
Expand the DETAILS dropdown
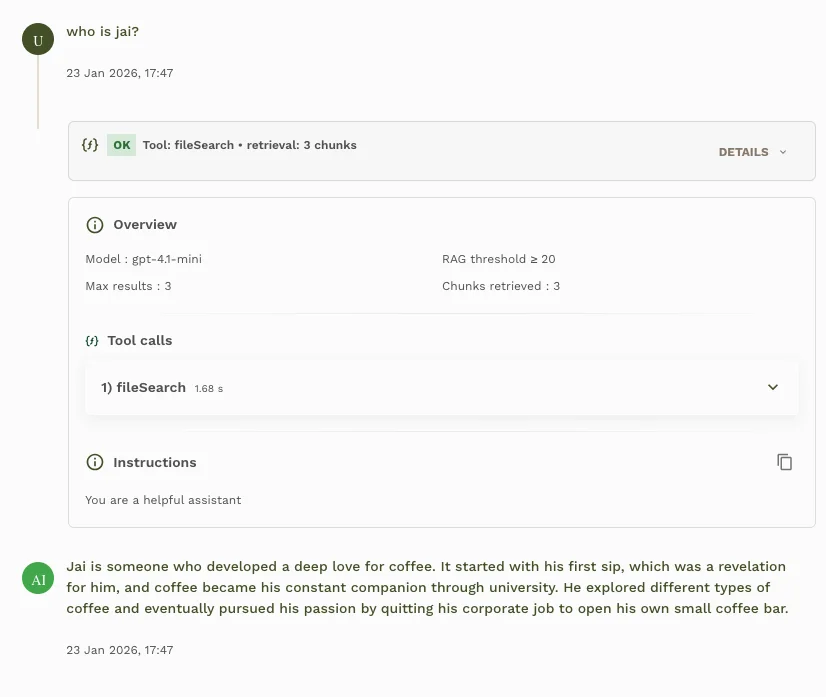pyautogui.click(x=750, y=152)
